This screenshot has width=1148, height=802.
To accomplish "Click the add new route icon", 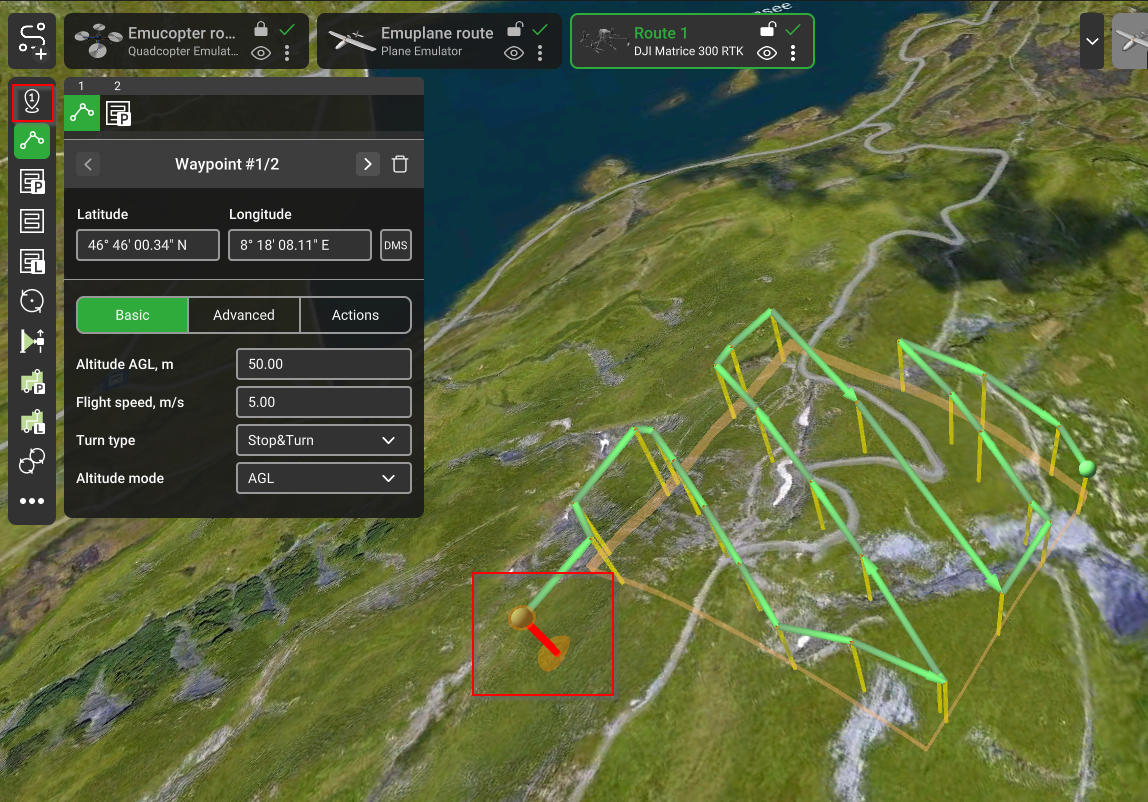I will coord(32,41).
